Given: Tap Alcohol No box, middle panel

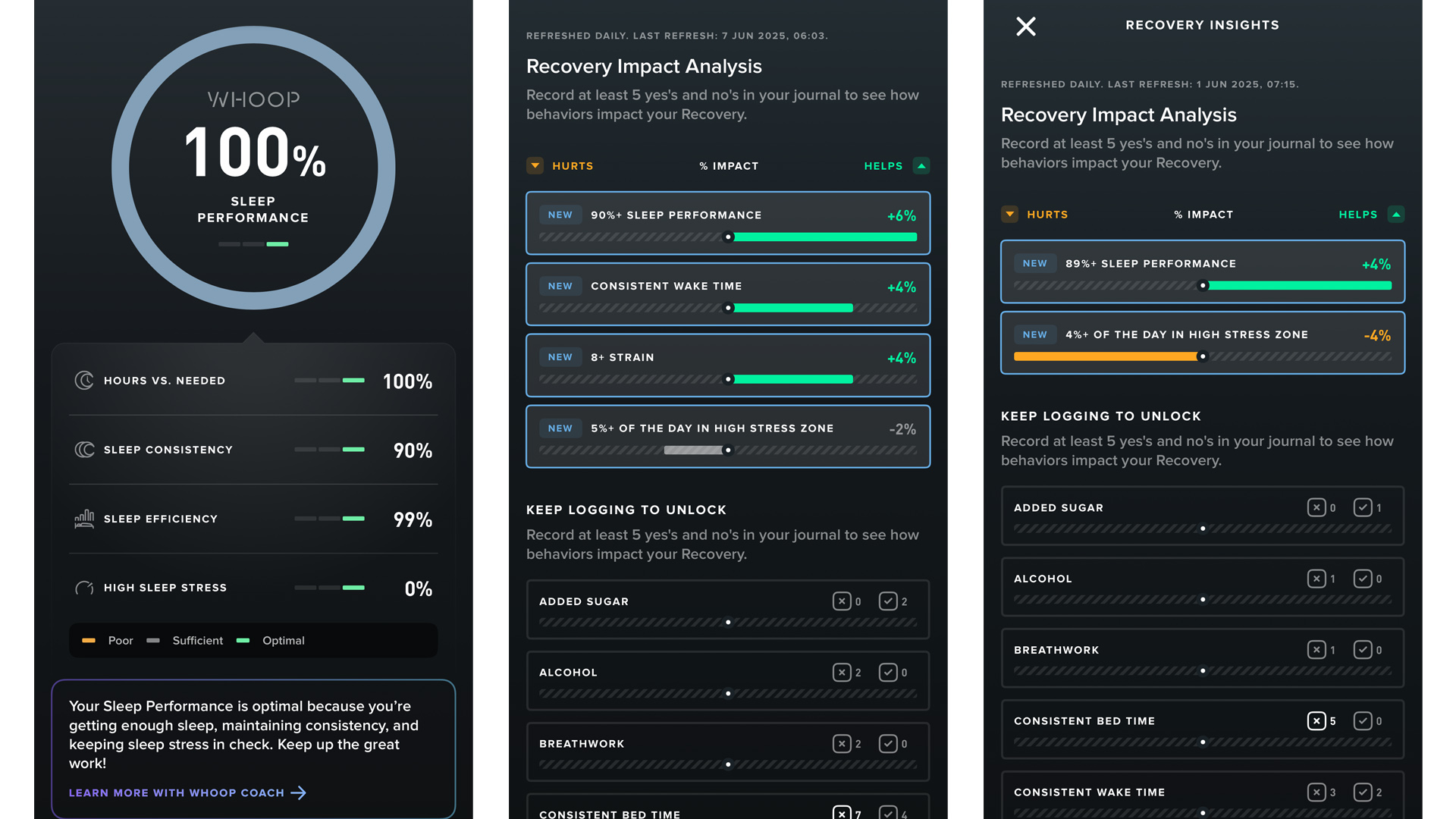Looking at the screenshot, I should tap(842, 672).
